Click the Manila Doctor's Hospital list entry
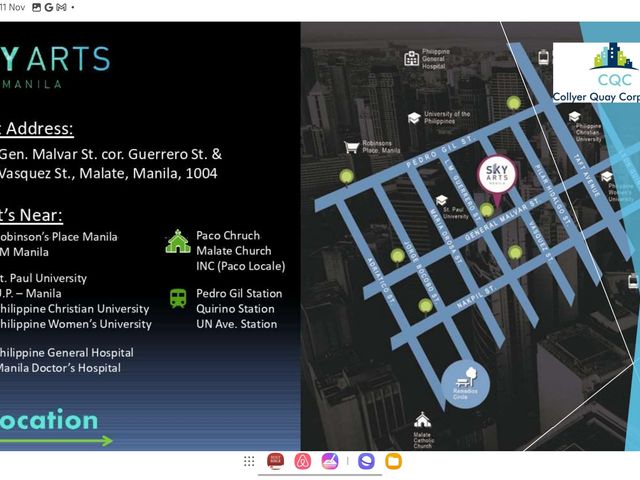 (x=60, y=368)
